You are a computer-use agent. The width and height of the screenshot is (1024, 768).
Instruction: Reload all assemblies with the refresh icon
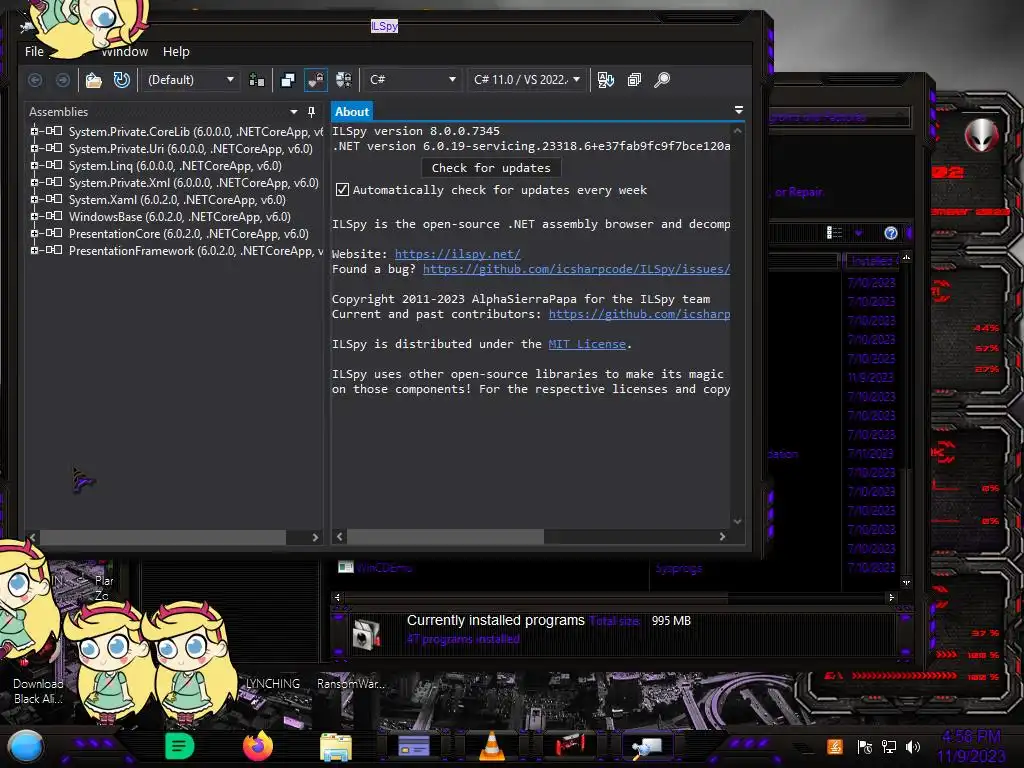coord(121,80)
